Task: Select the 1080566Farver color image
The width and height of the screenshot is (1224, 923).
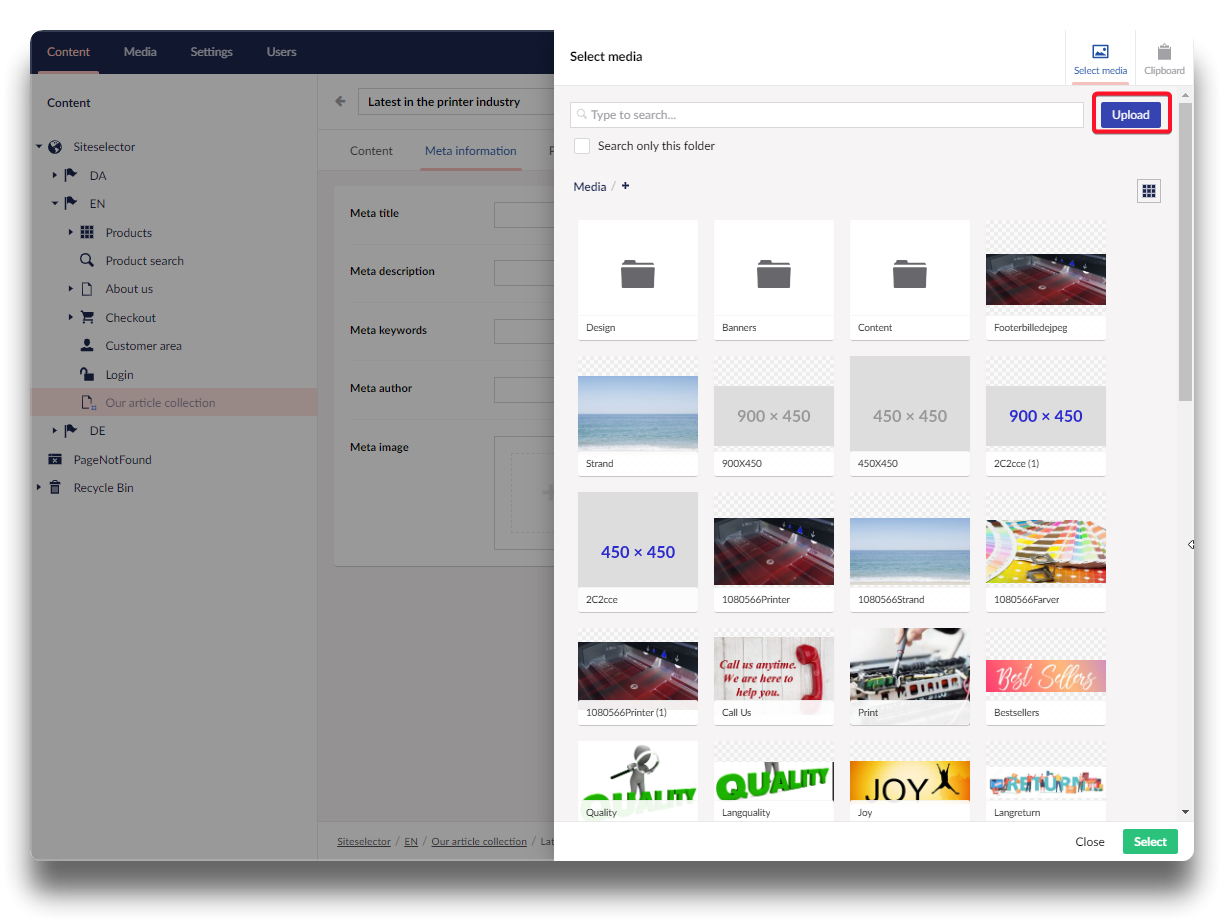Action: (x=1046, y=551)
